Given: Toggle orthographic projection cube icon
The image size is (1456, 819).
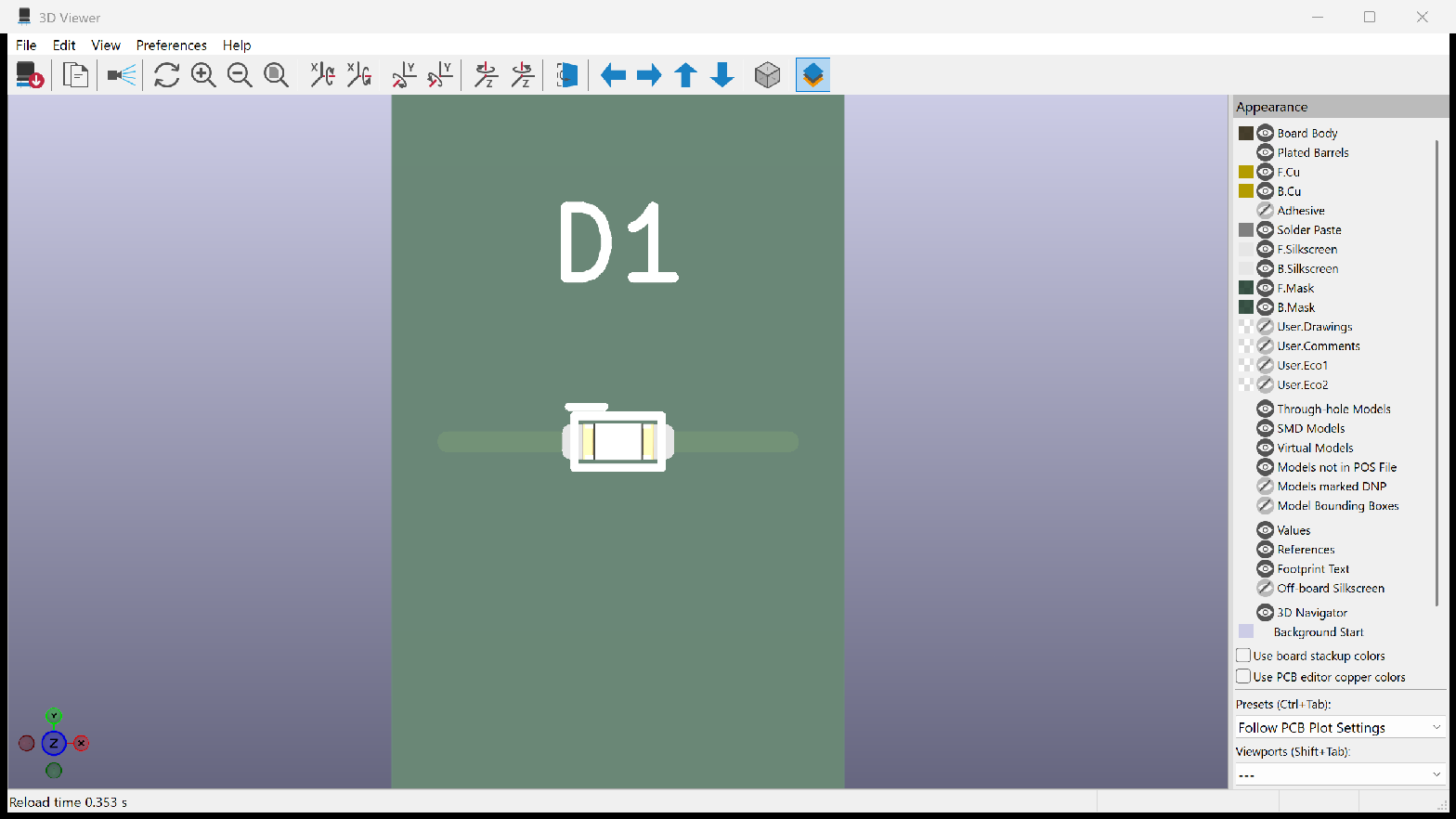Looking at the screenshot, I should (767, 75).
